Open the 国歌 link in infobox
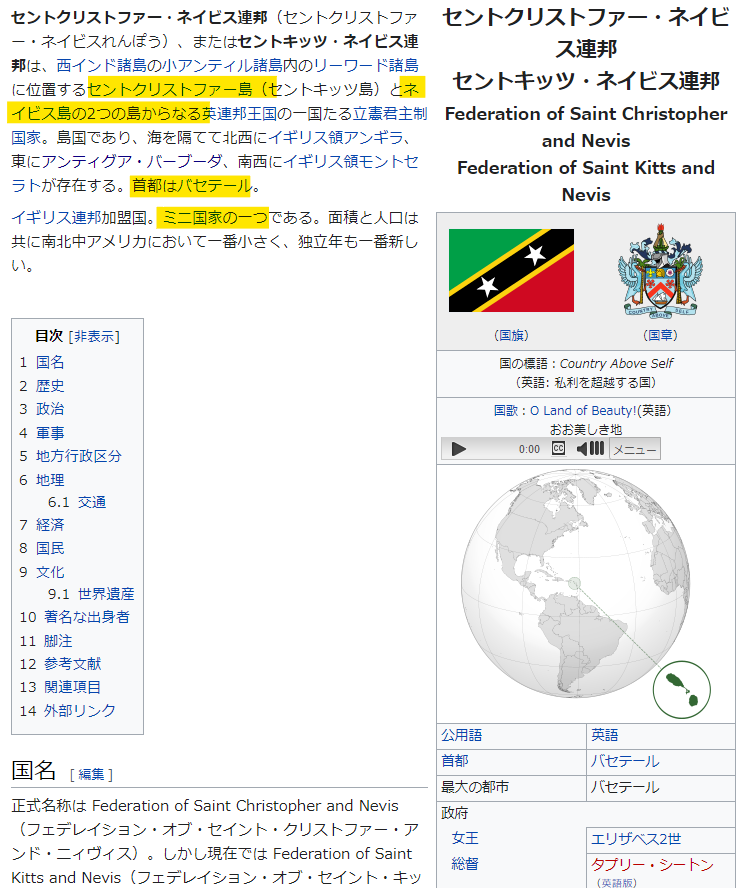The width and height of the screenshot is (742, 888). [x=506, y=411]
